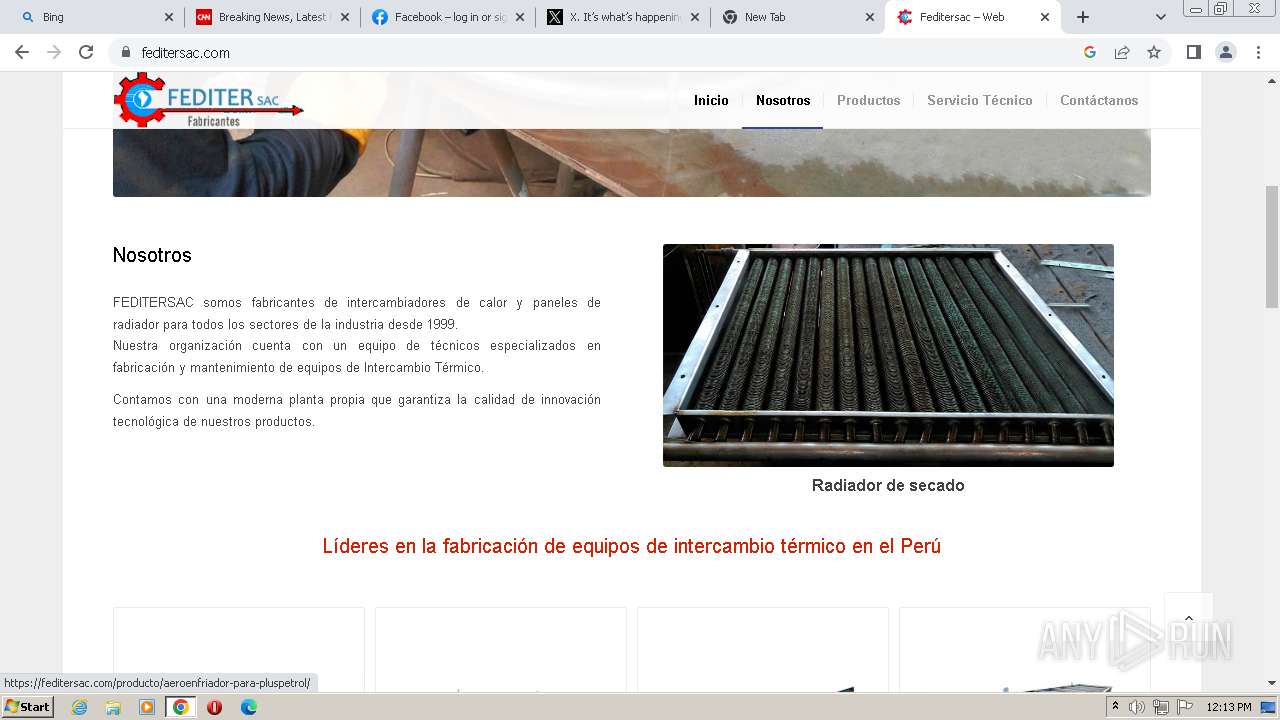The image size is (1280, 720).
Task: Toggle the browser side panel
Action: [x=1193, y=52]
